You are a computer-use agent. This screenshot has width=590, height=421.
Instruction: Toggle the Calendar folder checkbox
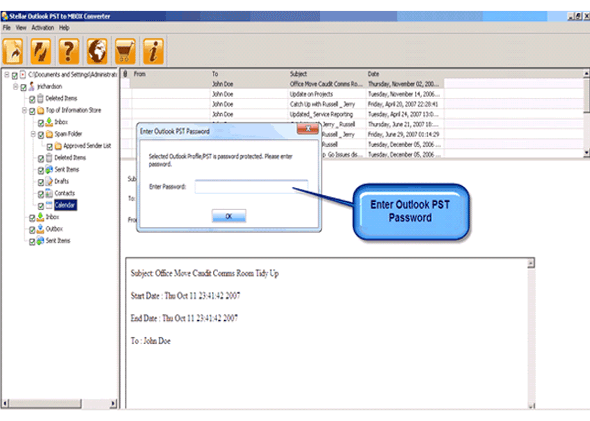click(x=41, y=206)
